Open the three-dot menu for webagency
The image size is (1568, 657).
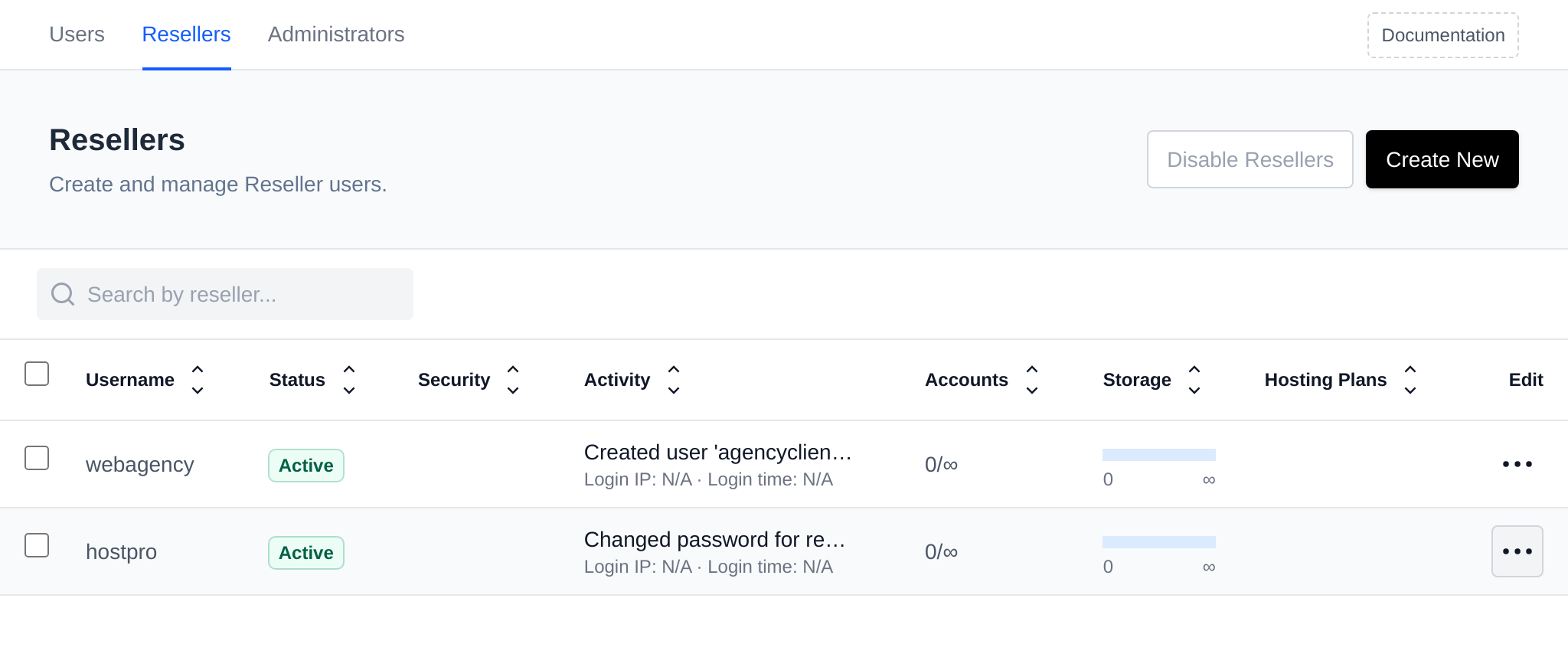coord(1517,464)
